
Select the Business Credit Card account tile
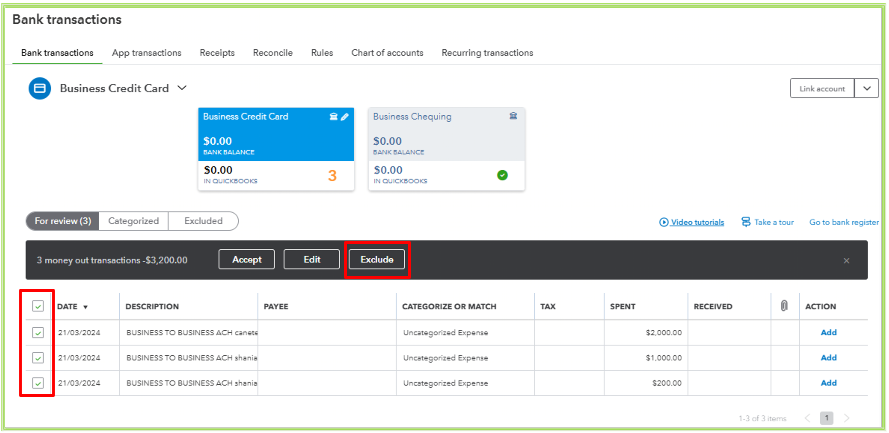[x=276, y=149]
